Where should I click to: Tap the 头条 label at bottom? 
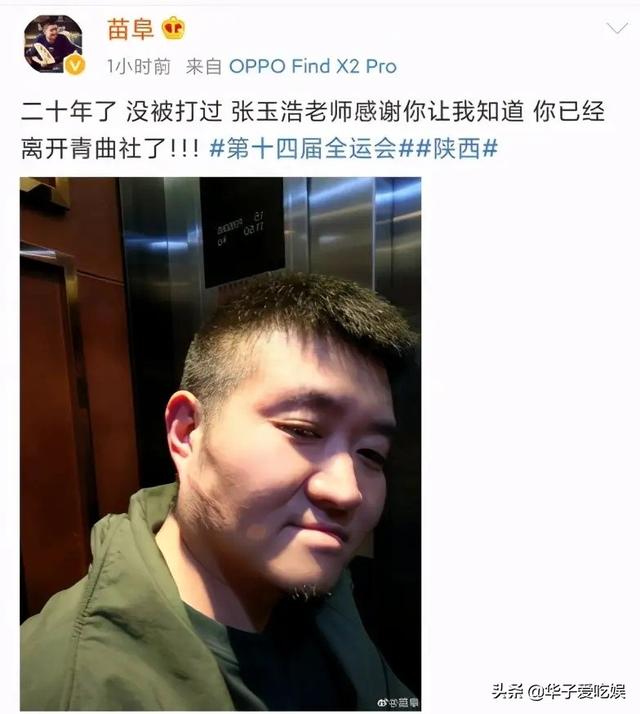(x=508, y=691)
